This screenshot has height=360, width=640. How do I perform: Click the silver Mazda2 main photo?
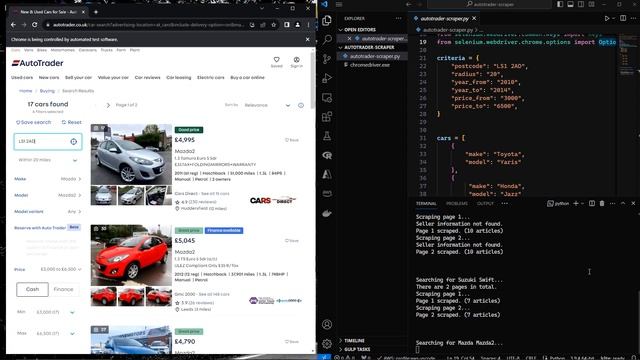tap(131, 154)
